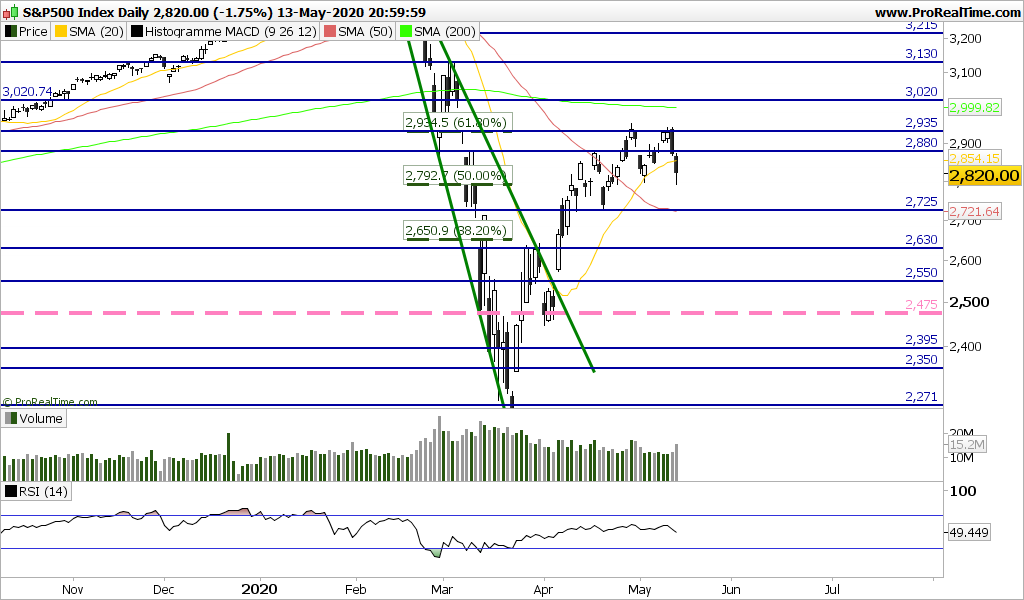
Task: Click the Nov time axis label
Action: [72, 590]
